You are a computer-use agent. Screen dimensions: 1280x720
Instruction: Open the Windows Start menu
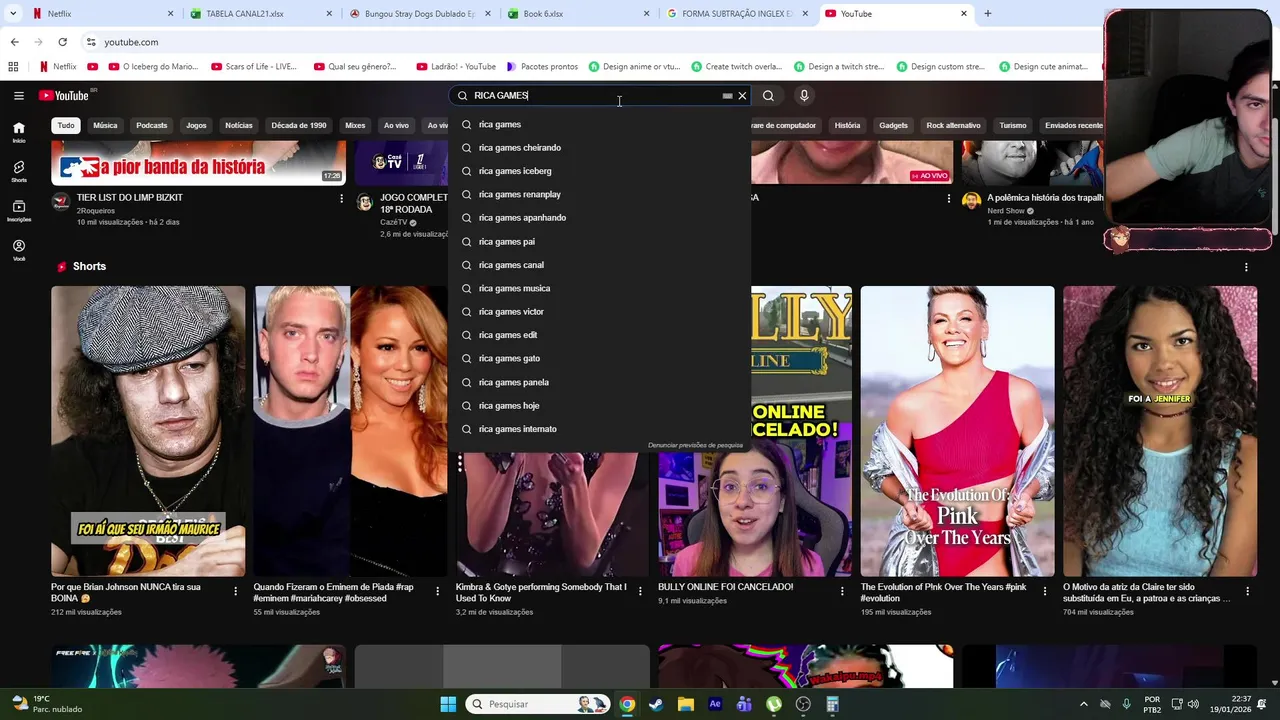pos(448,704)
